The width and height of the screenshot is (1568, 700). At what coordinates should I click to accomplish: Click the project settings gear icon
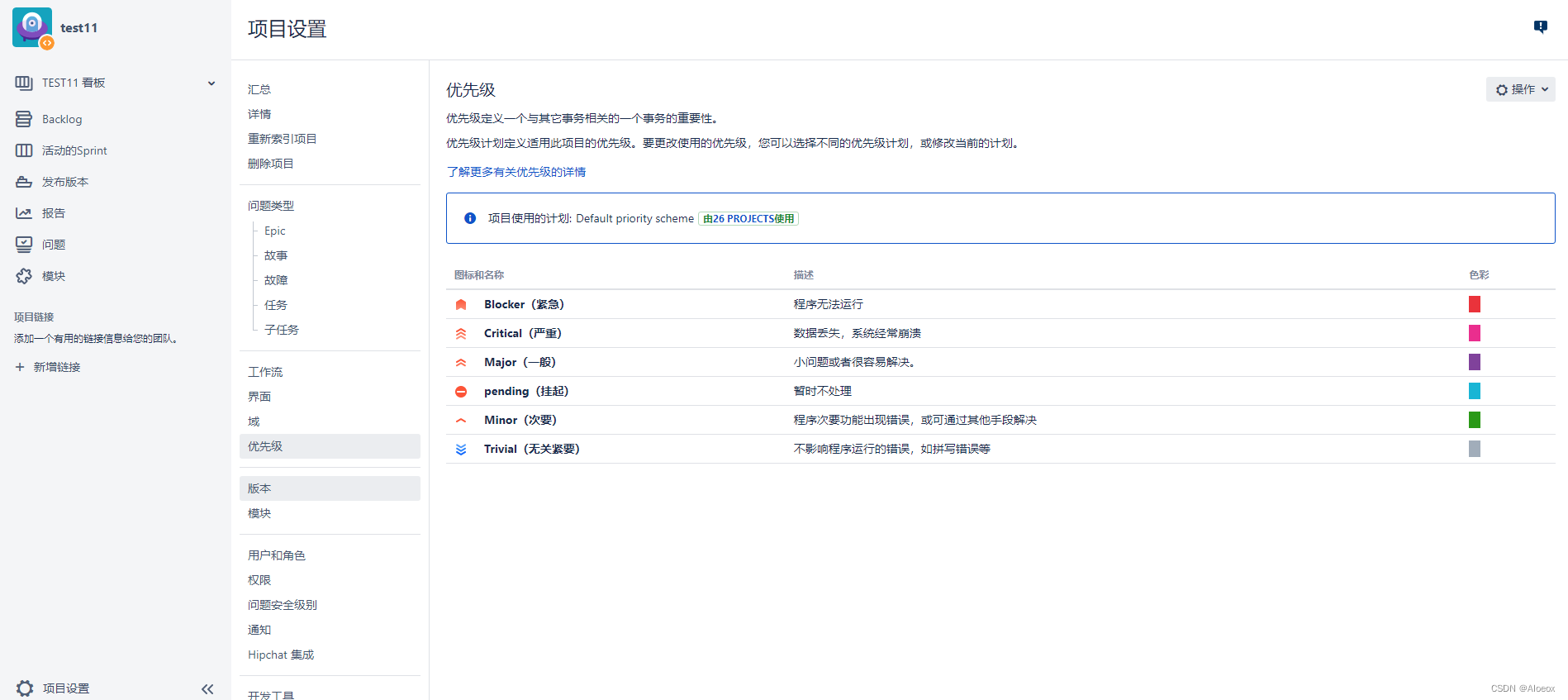25,688
